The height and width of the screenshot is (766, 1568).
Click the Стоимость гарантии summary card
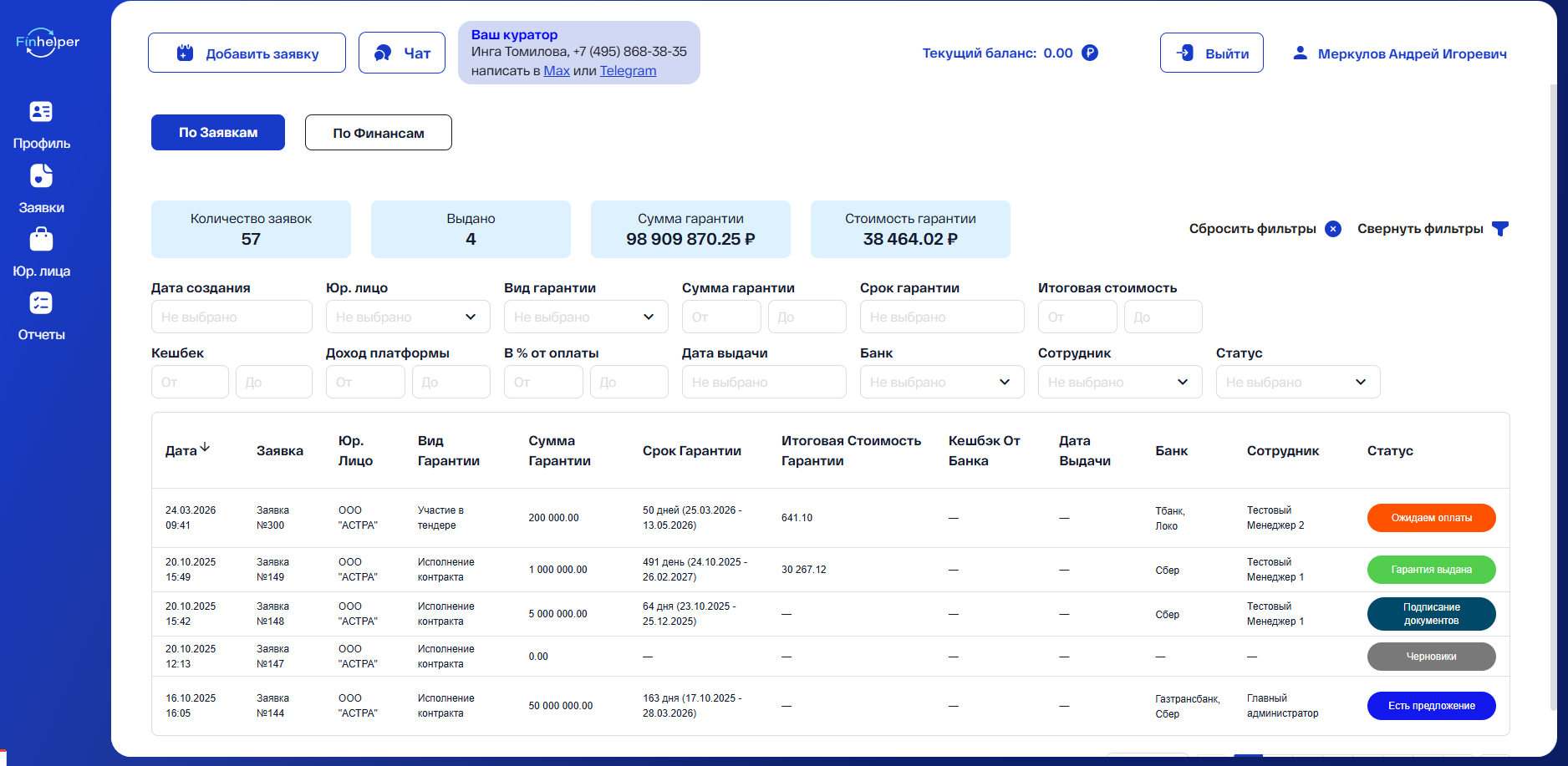point(910,229)
